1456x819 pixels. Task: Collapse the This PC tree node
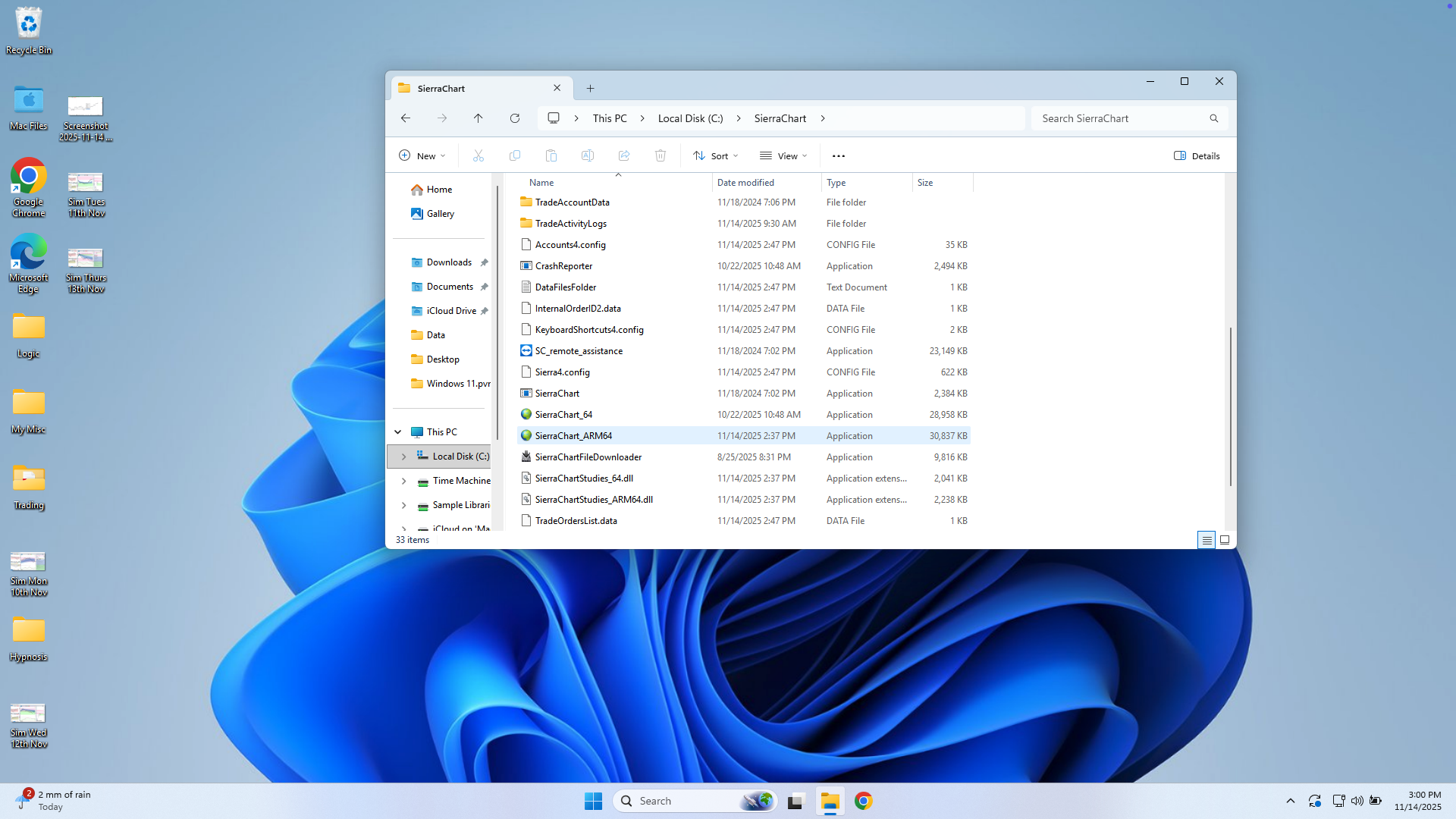coord(397,432)
